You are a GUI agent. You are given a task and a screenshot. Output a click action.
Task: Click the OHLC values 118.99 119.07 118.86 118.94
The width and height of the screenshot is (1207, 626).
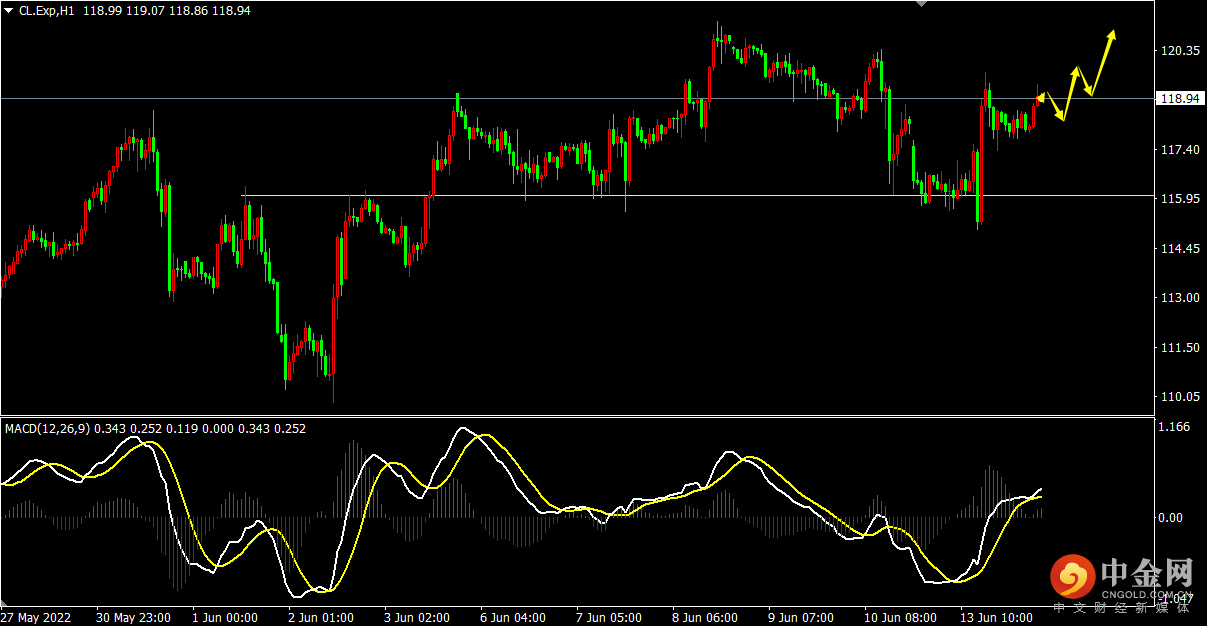pos(168,10)
